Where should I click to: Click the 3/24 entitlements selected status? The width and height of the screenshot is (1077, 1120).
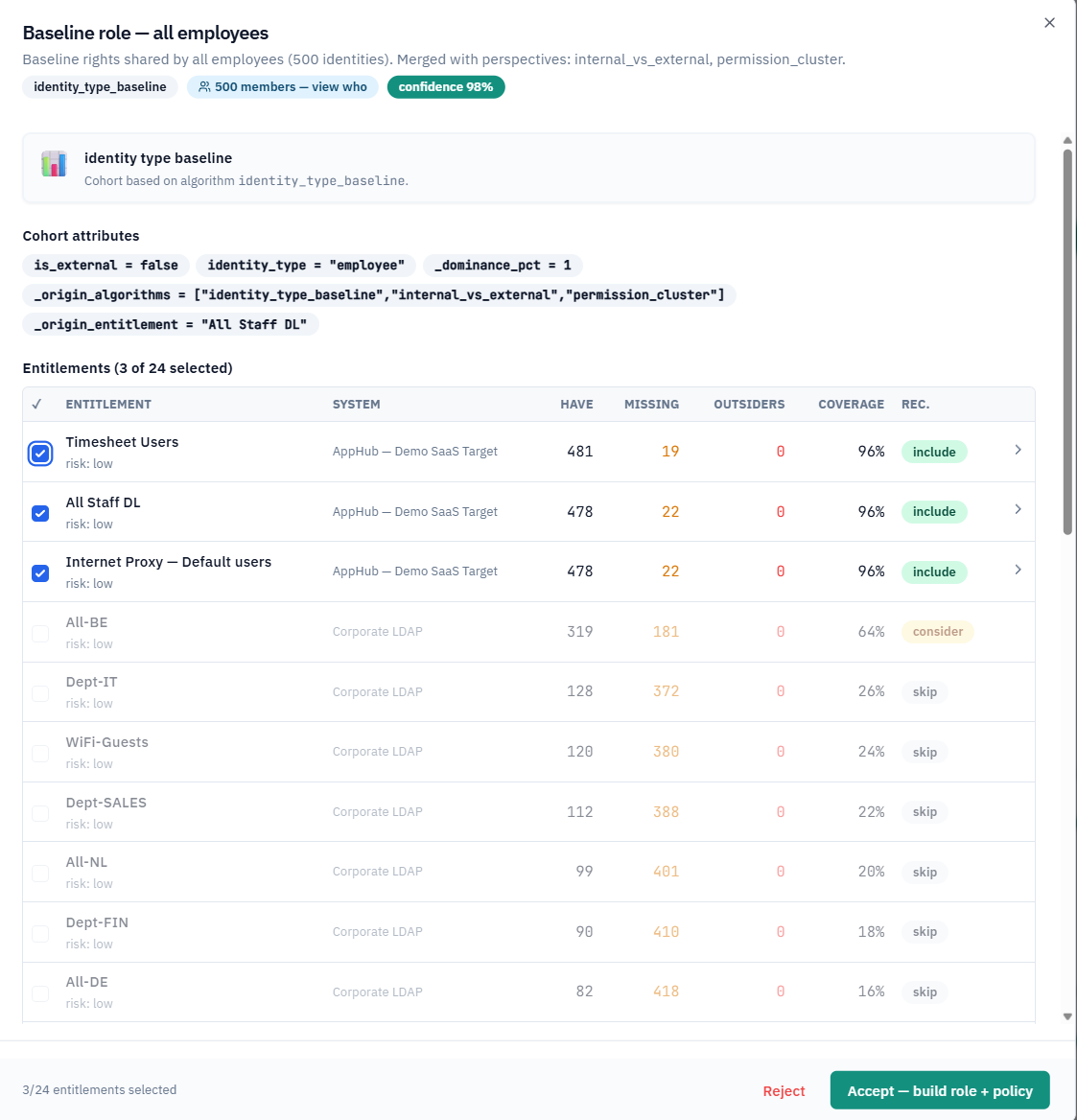(x=100, y=1090)
